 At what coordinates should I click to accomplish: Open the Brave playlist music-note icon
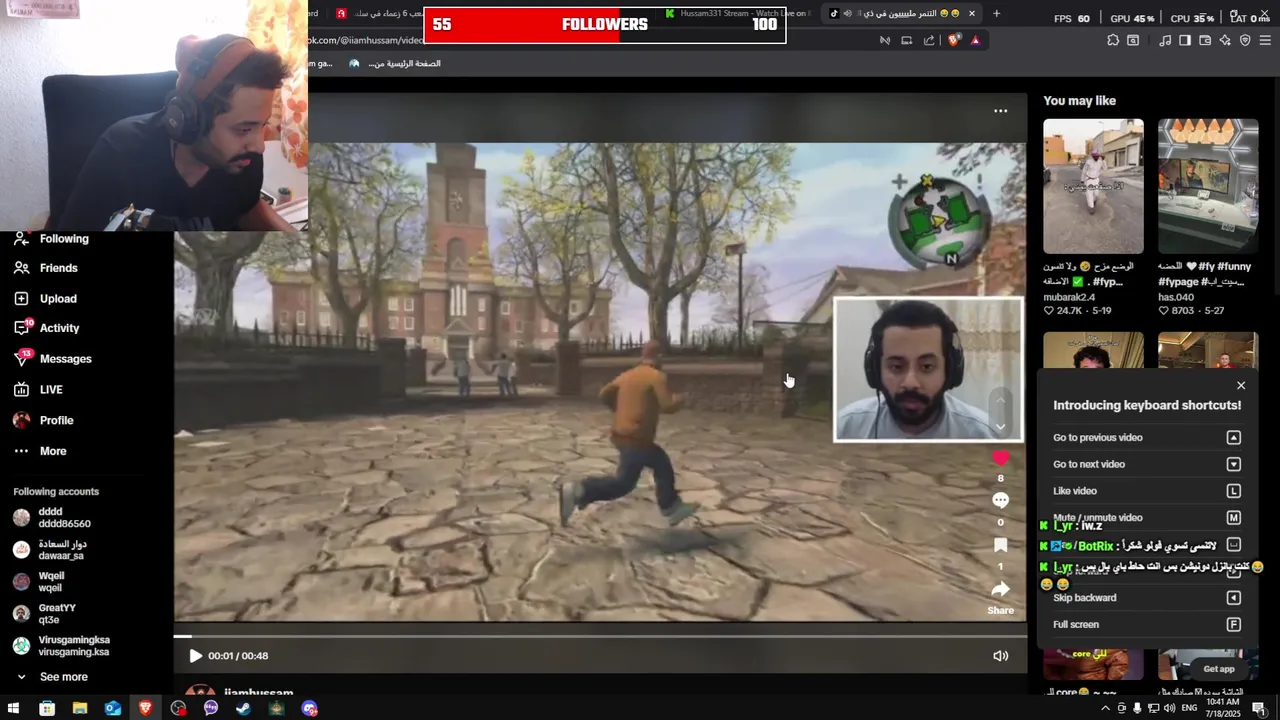click(x=1165, y=40)
